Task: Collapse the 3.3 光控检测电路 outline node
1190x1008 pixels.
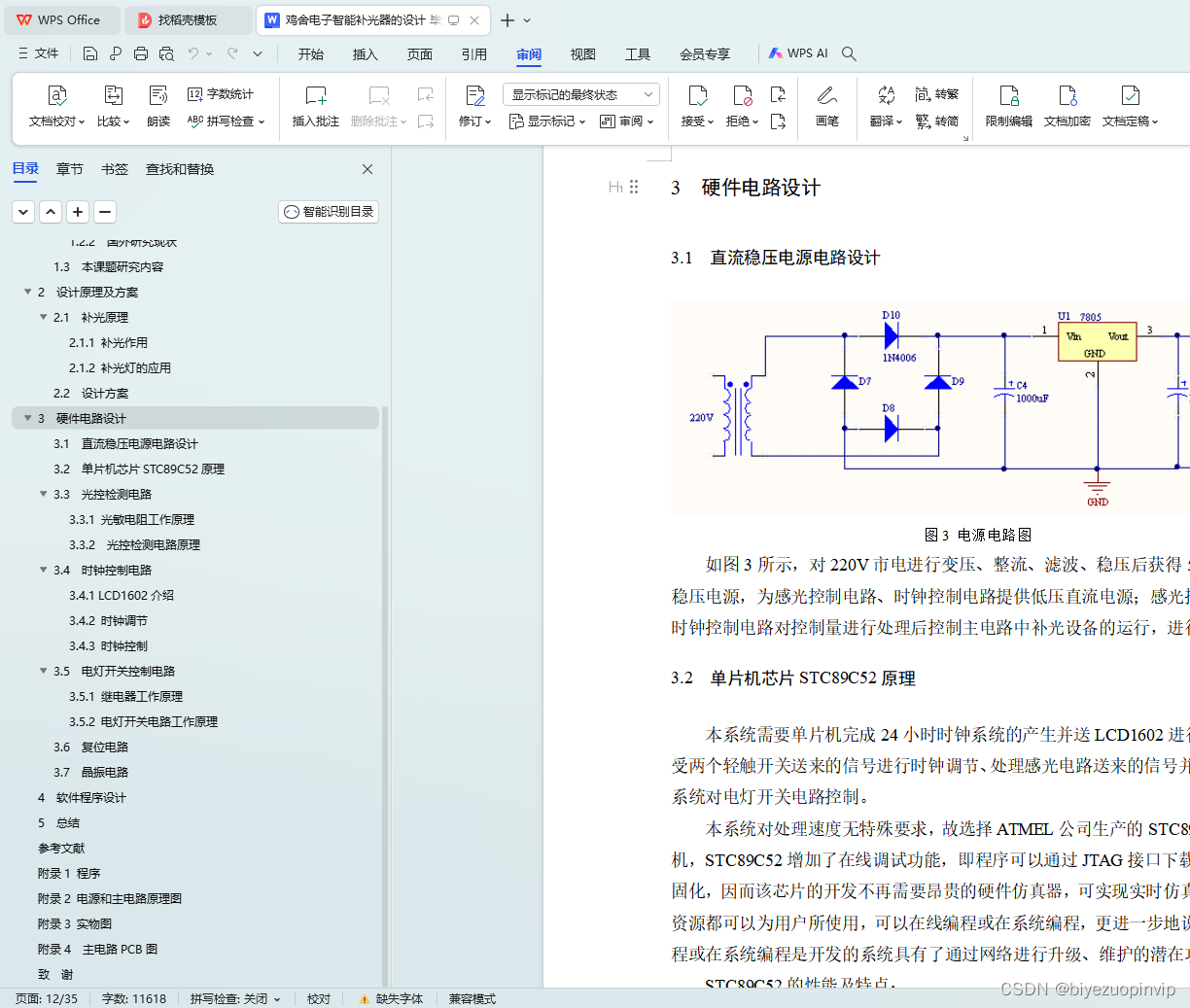Action: 43,494
